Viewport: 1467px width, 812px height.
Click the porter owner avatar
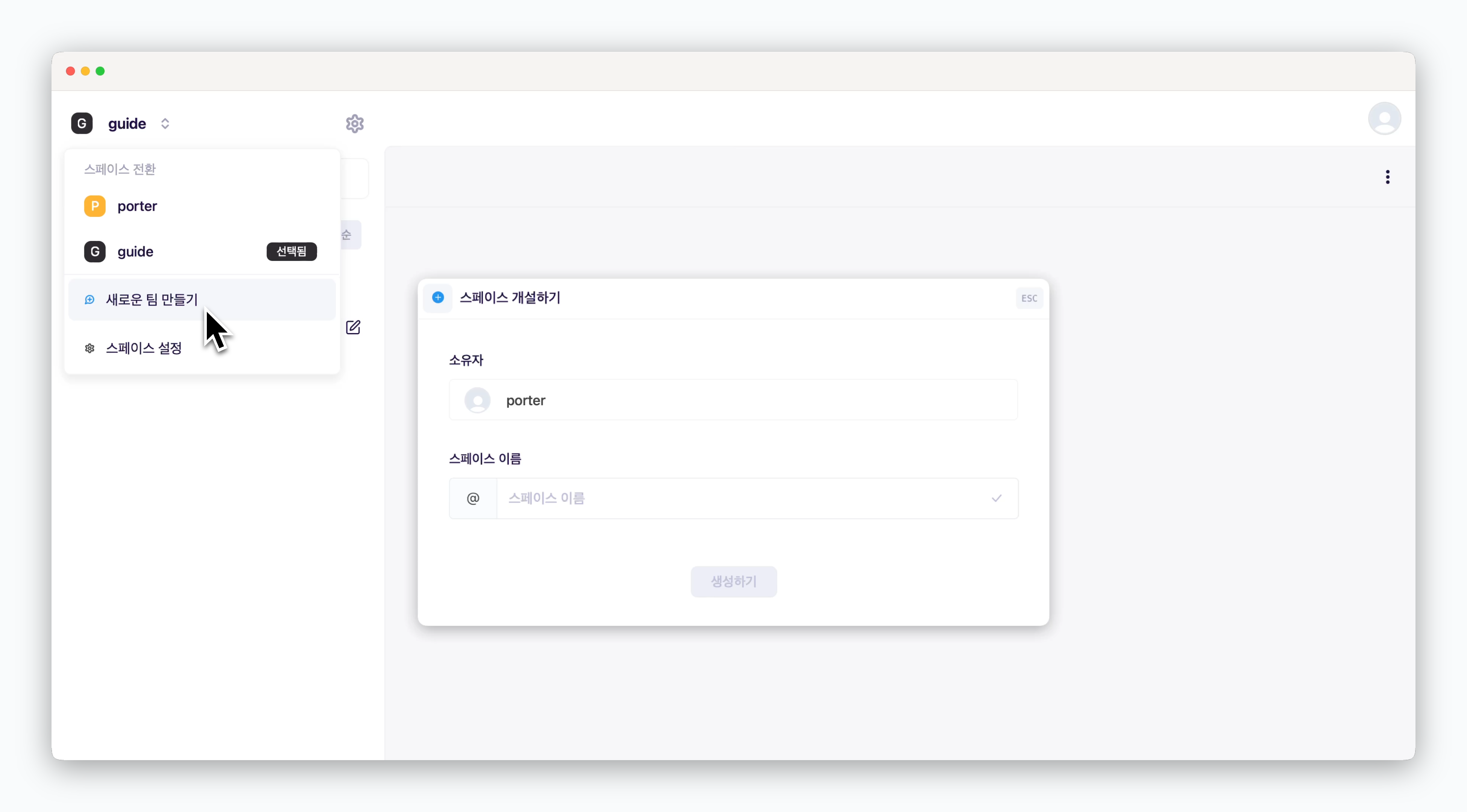[477, 400]
